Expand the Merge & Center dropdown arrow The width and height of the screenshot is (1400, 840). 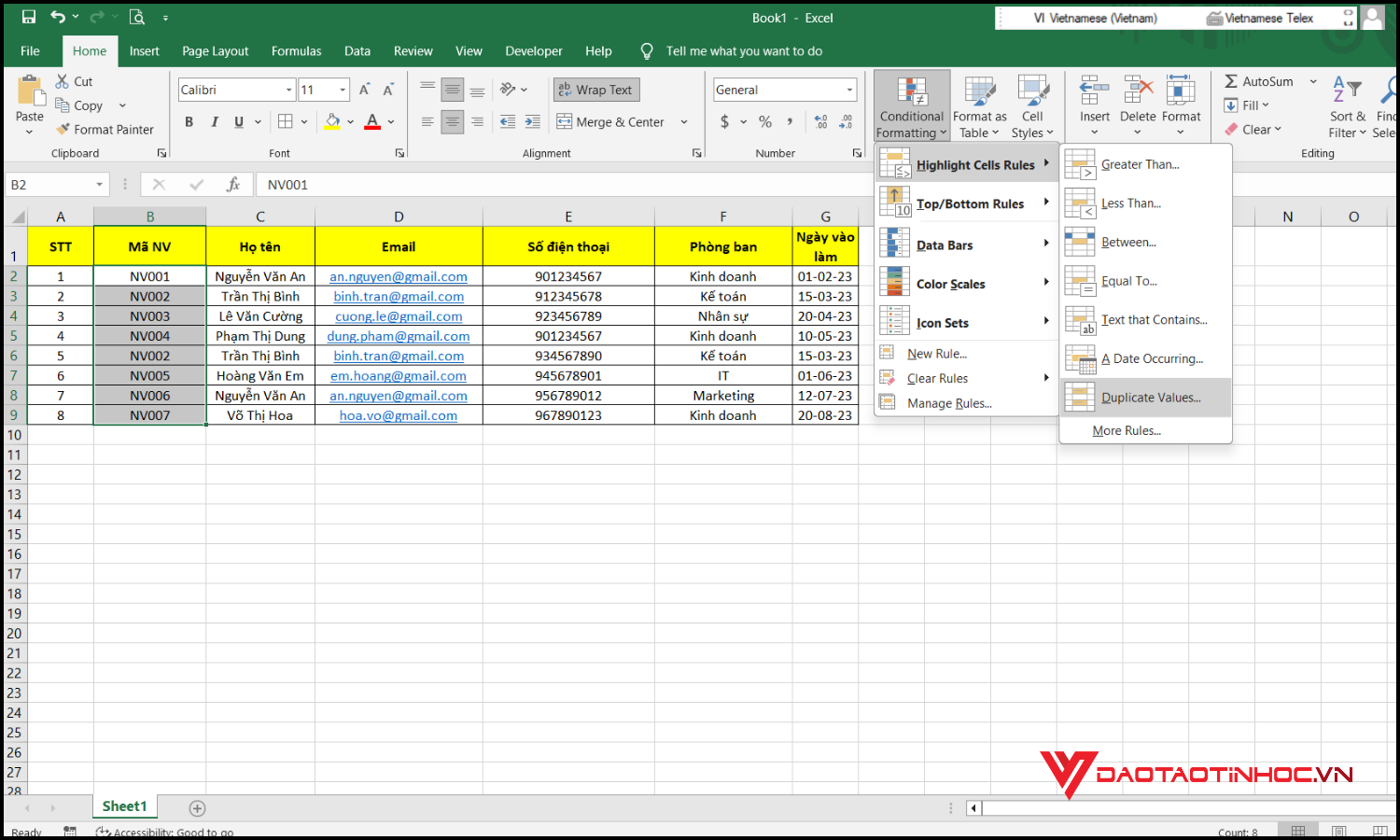click(x=684, y=121)
